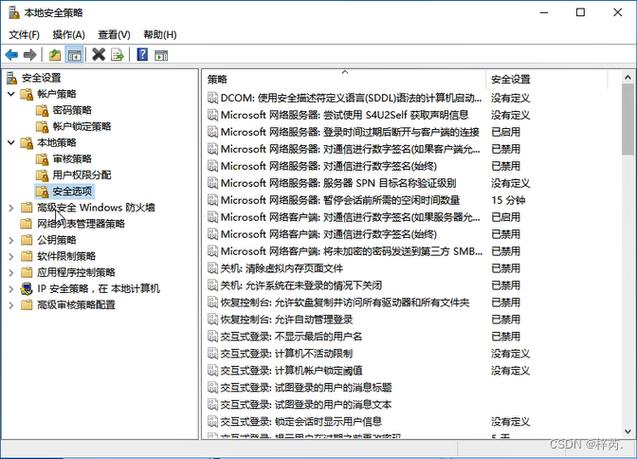Select Microsoft 网络客户端: 对通信进行数字签名(始终)

pos(329,234)
